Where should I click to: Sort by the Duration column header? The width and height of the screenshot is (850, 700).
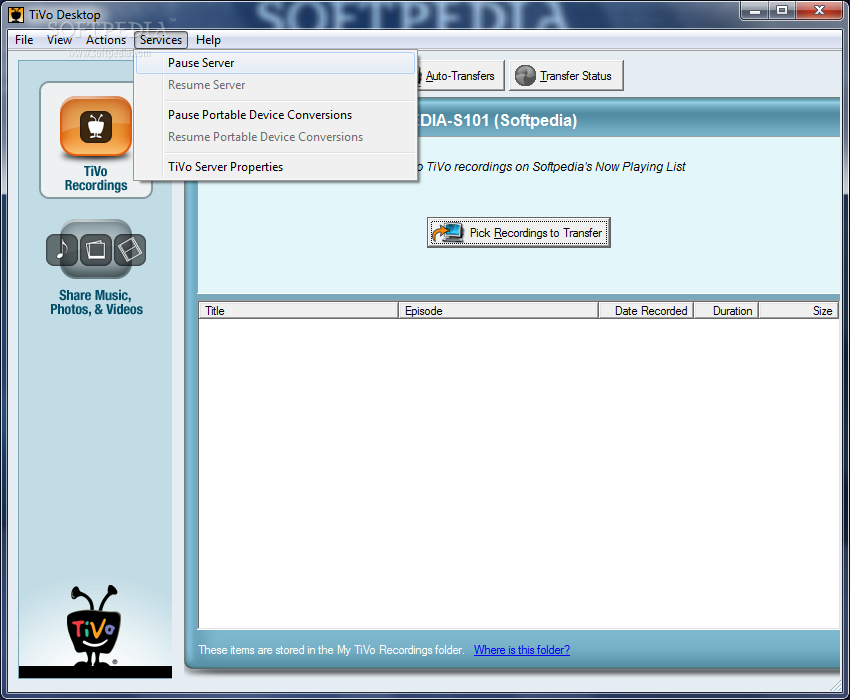pos(726,311)
